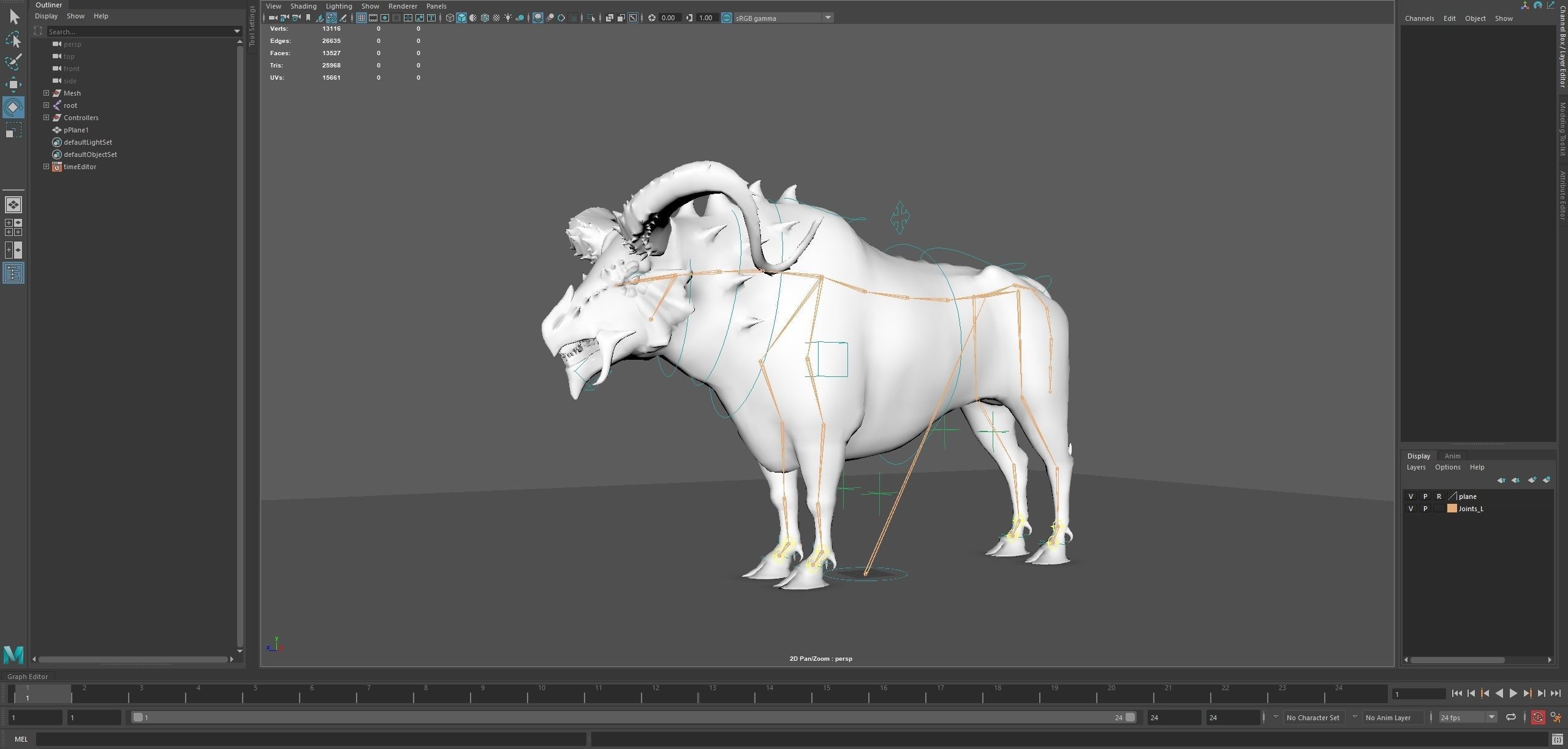Choose the Paint selection tool
Viewport: 1568px width, 749px height.
tap(13, 62)
